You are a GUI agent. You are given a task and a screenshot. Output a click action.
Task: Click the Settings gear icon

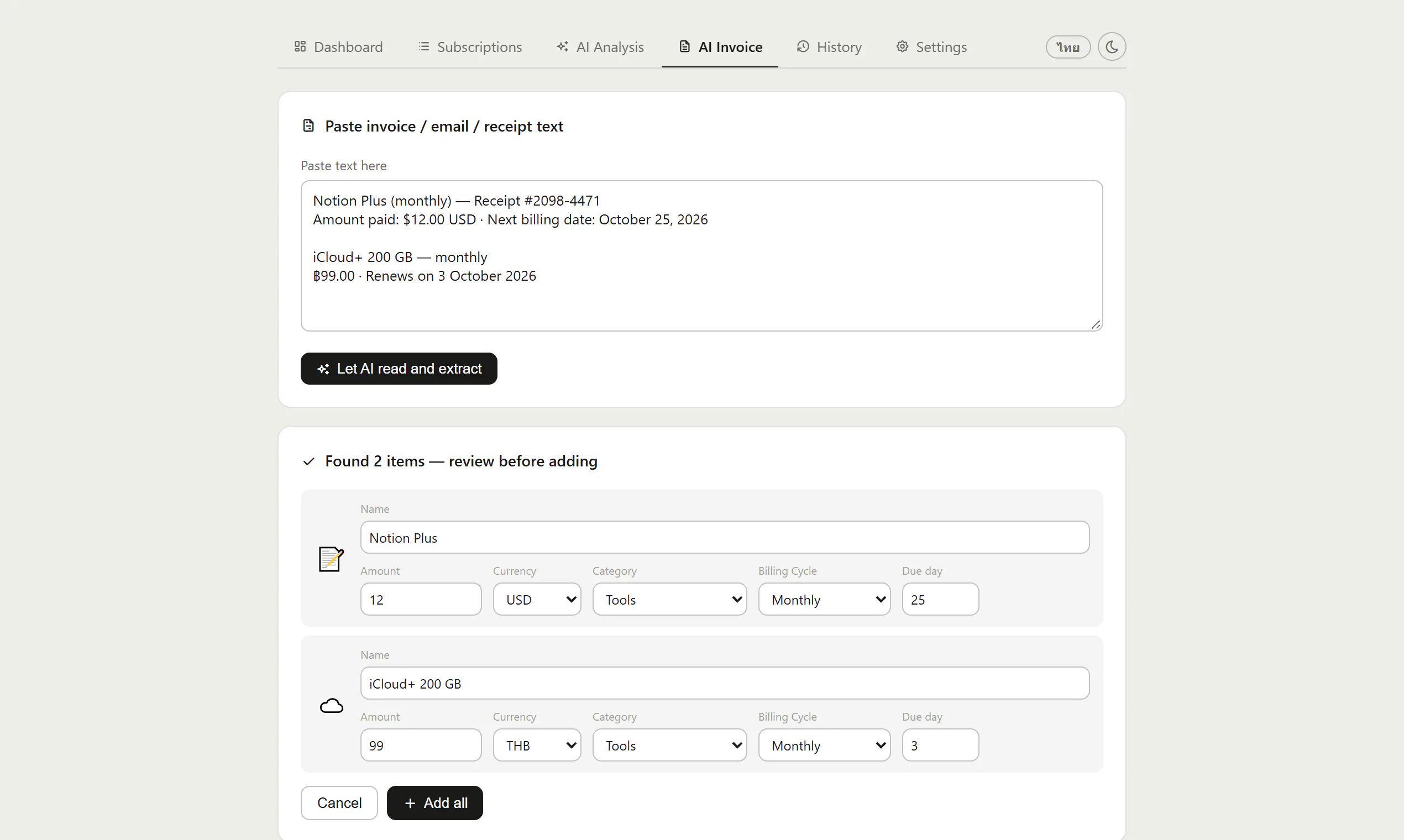902,46
